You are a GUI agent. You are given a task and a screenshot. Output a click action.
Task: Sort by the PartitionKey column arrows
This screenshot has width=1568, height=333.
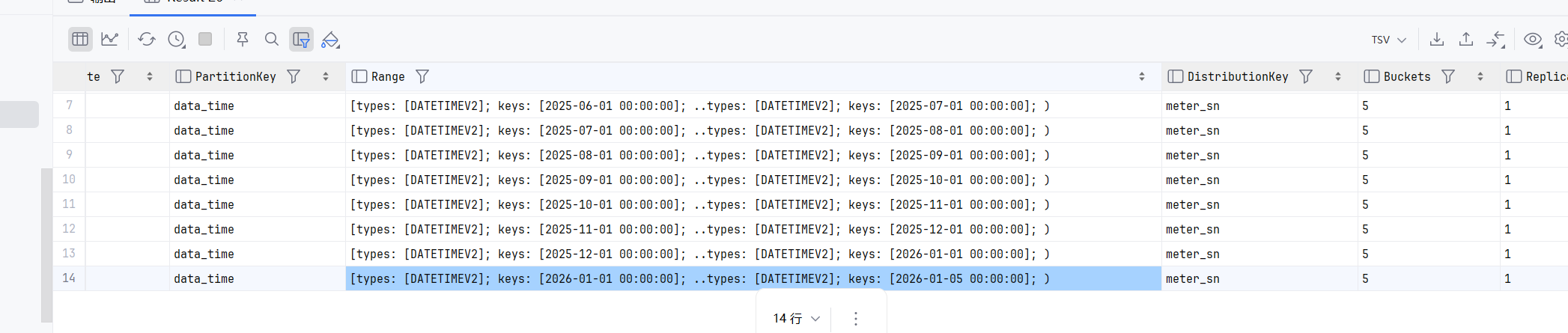[326, 76]
